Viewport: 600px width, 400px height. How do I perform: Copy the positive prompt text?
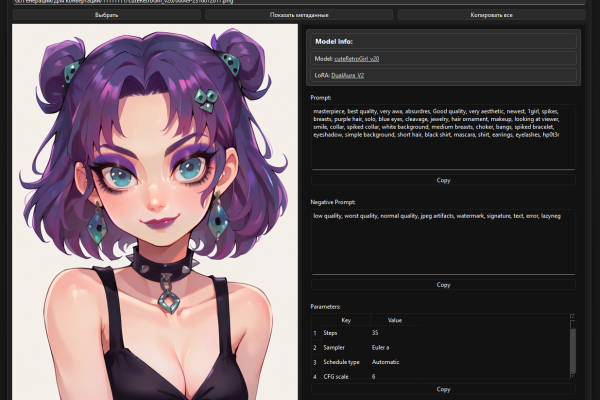(x=443, y=180)
